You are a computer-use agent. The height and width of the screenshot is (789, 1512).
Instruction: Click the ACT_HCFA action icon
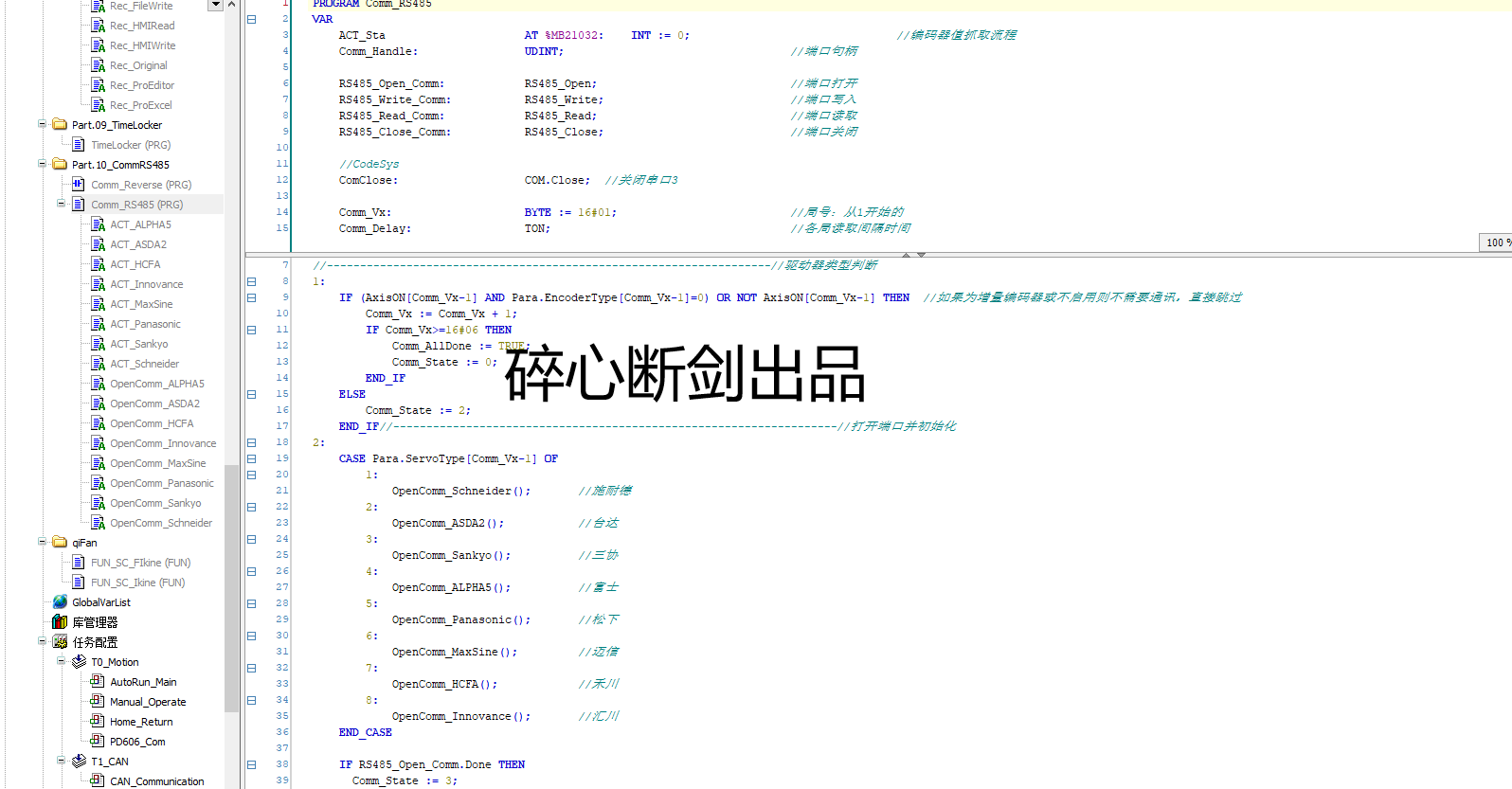coord(98,264)
